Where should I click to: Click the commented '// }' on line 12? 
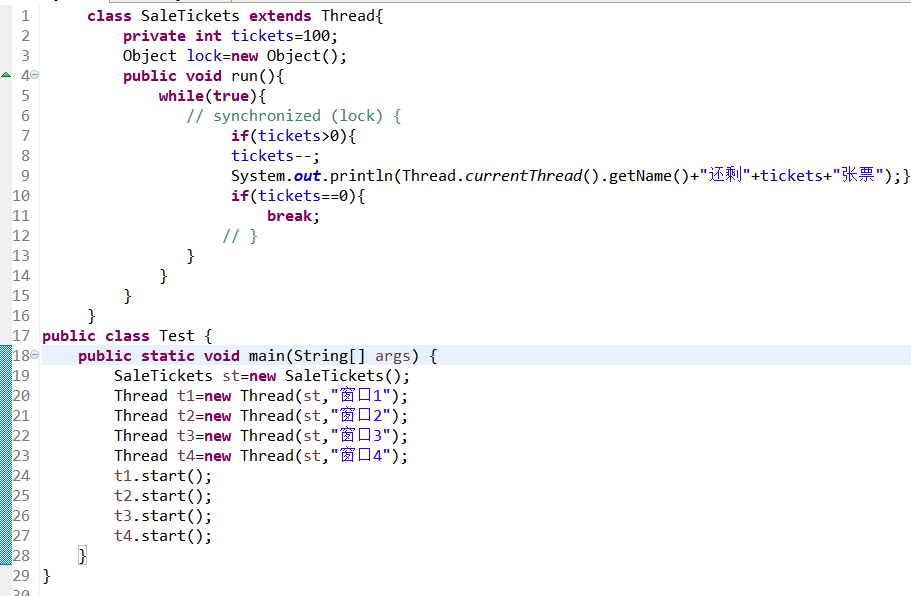[240, 236]
